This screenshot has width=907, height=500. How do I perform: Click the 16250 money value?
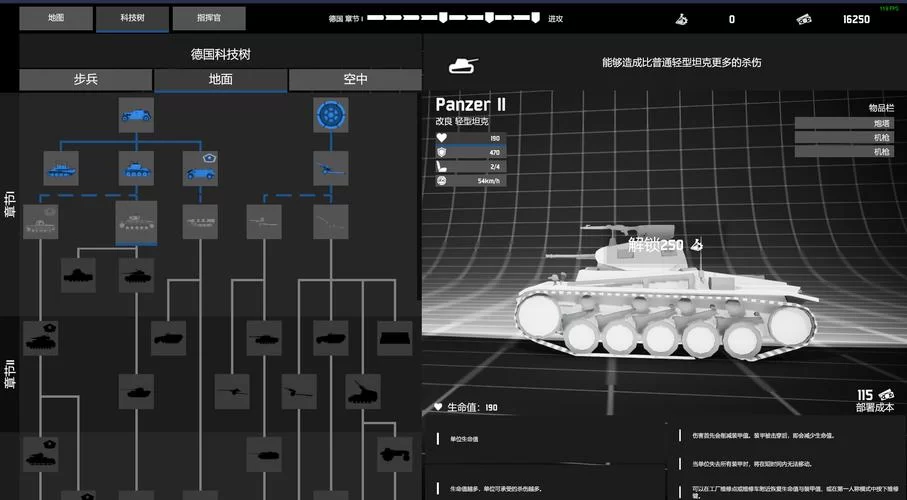click(x=856, y=20)
